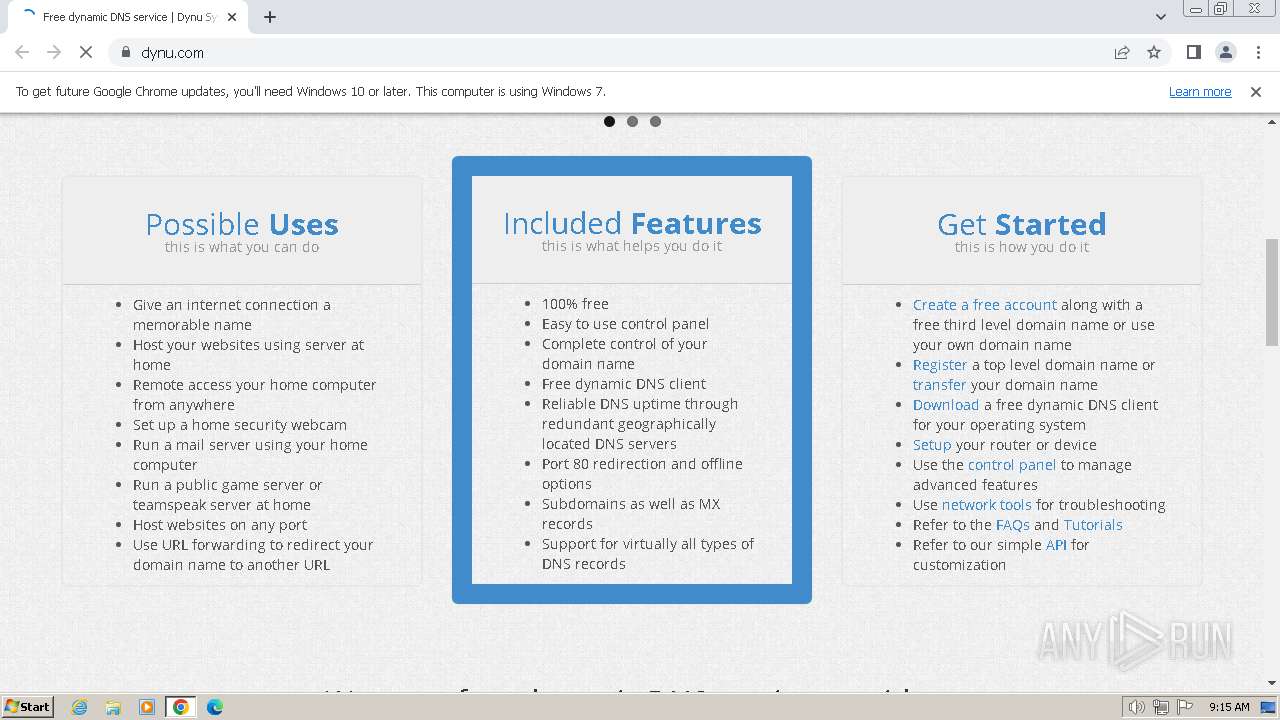Dismiss the Chrome update notice
The width and height of the screenshot is (1280, 720).
[1256, 91]
